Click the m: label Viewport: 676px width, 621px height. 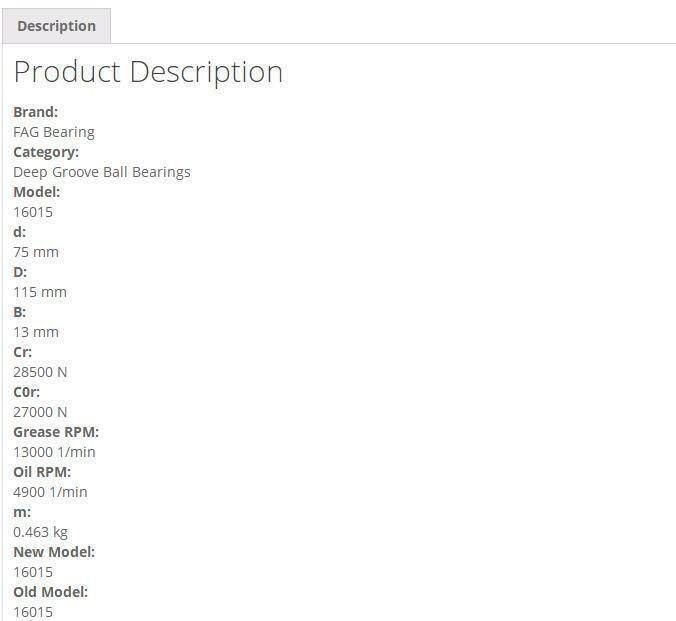pos(22,512)
